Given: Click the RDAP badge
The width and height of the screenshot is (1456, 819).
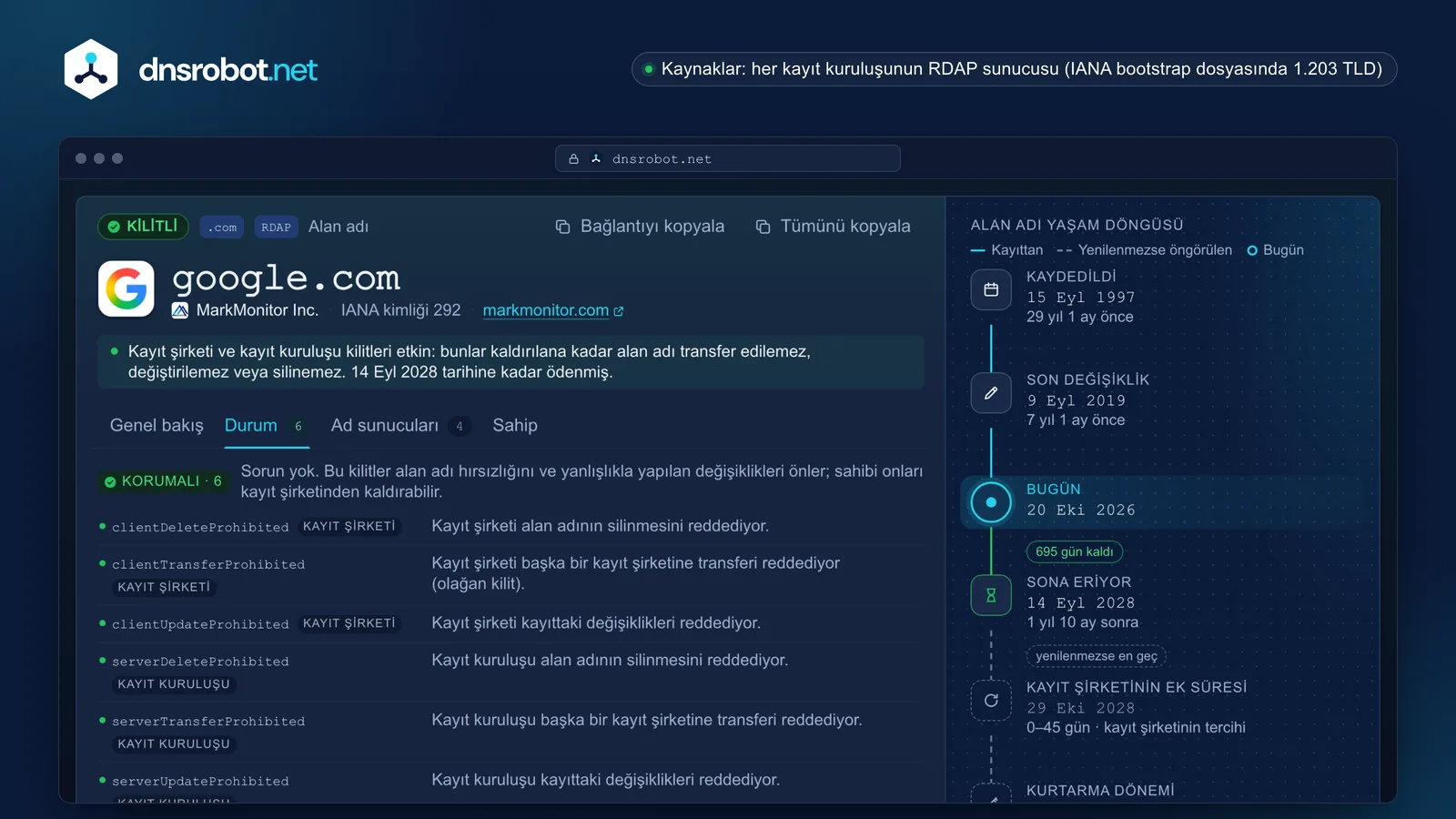Looking at the screenshot, I should (276, 227).
